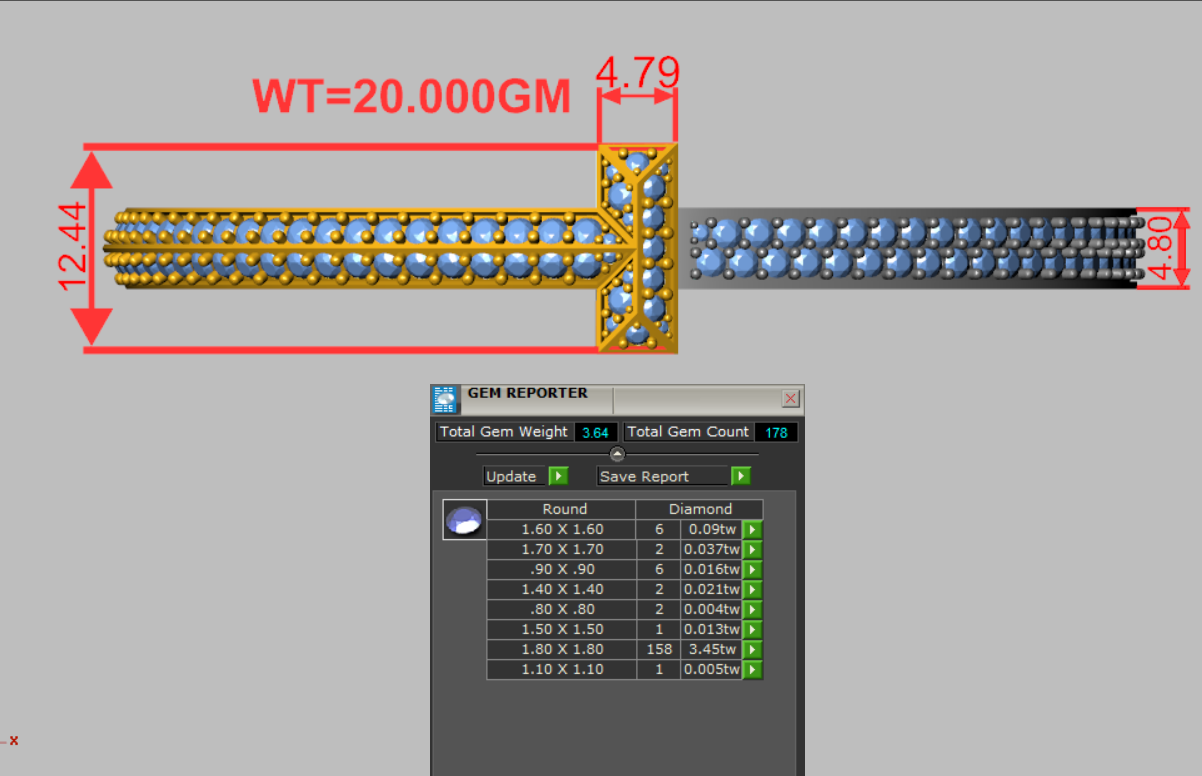1202x776 pixels.
Task: Close the Gem Reporter panel
Action: 790,398
